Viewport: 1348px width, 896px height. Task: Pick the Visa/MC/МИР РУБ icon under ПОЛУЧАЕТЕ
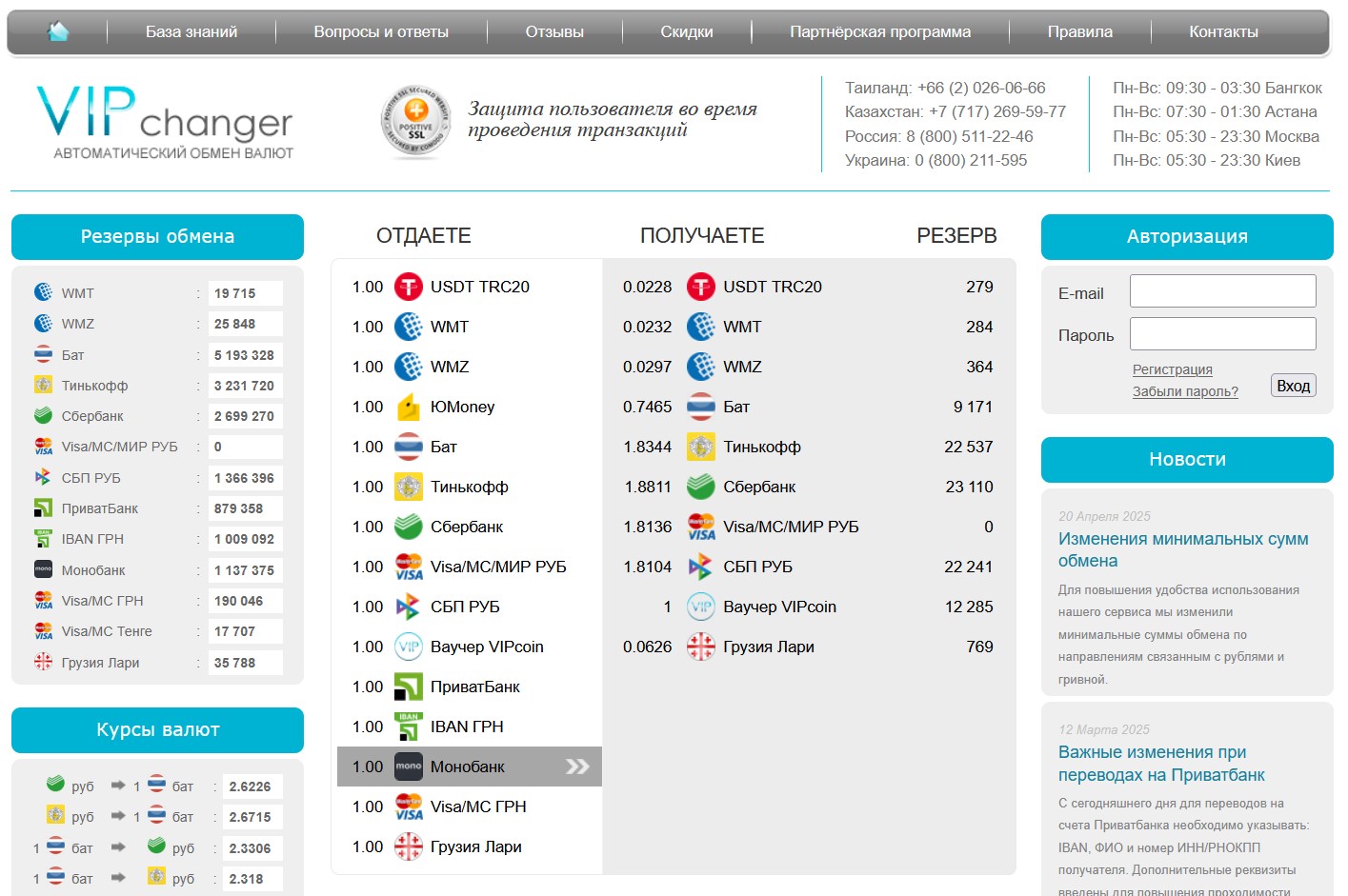[x=701, y=527]
